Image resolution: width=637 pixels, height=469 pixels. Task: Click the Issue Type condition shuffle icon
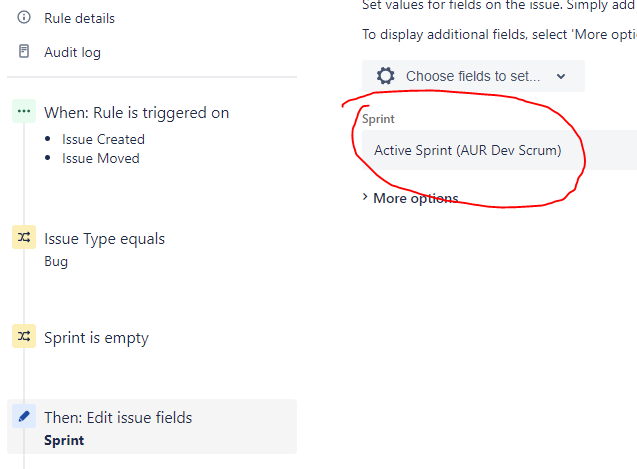click(24, 237)
